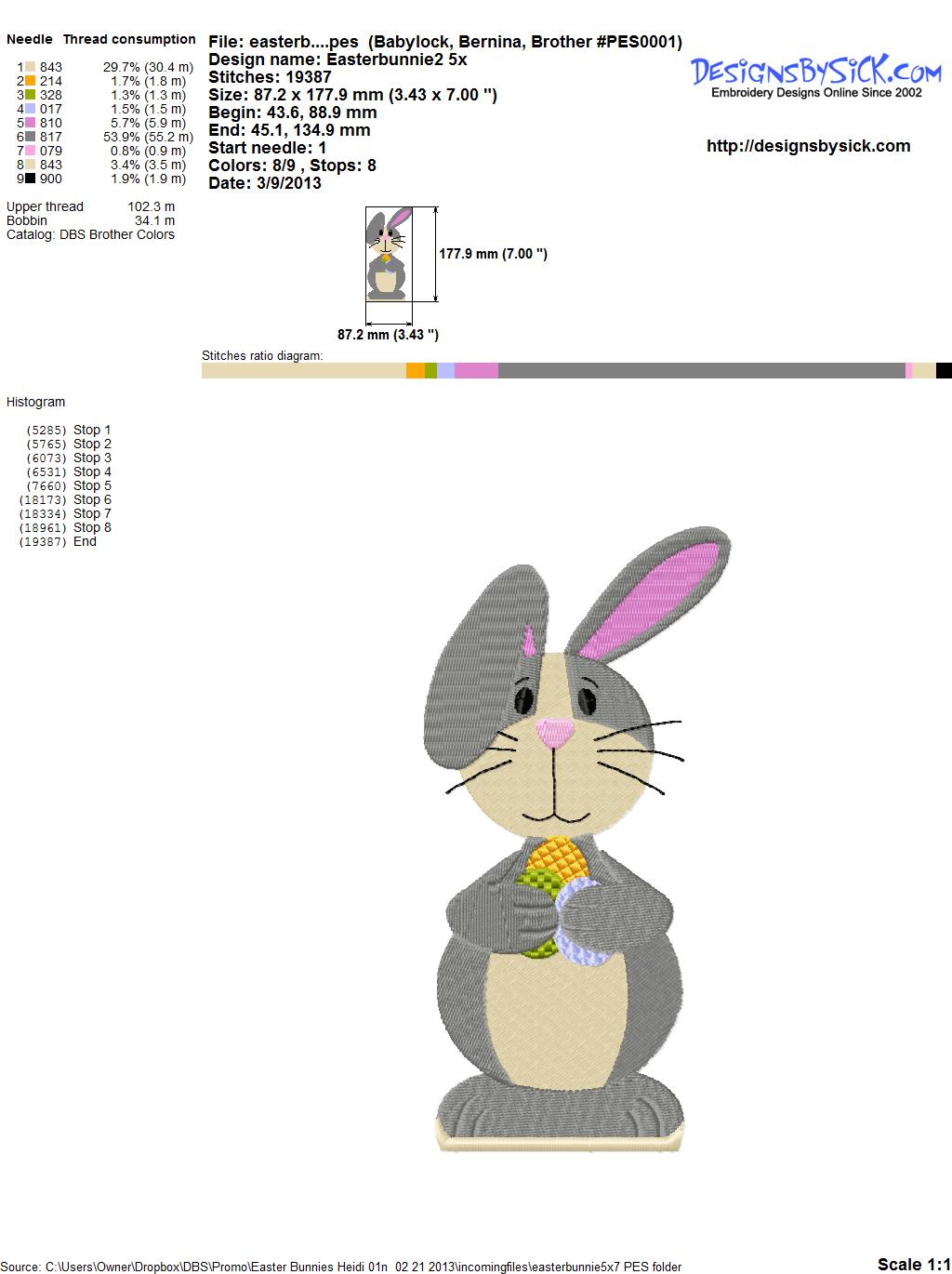952x1274 pixels.
Task: Pick the orange thread swatch 214
Action: [x=31, y=81]
